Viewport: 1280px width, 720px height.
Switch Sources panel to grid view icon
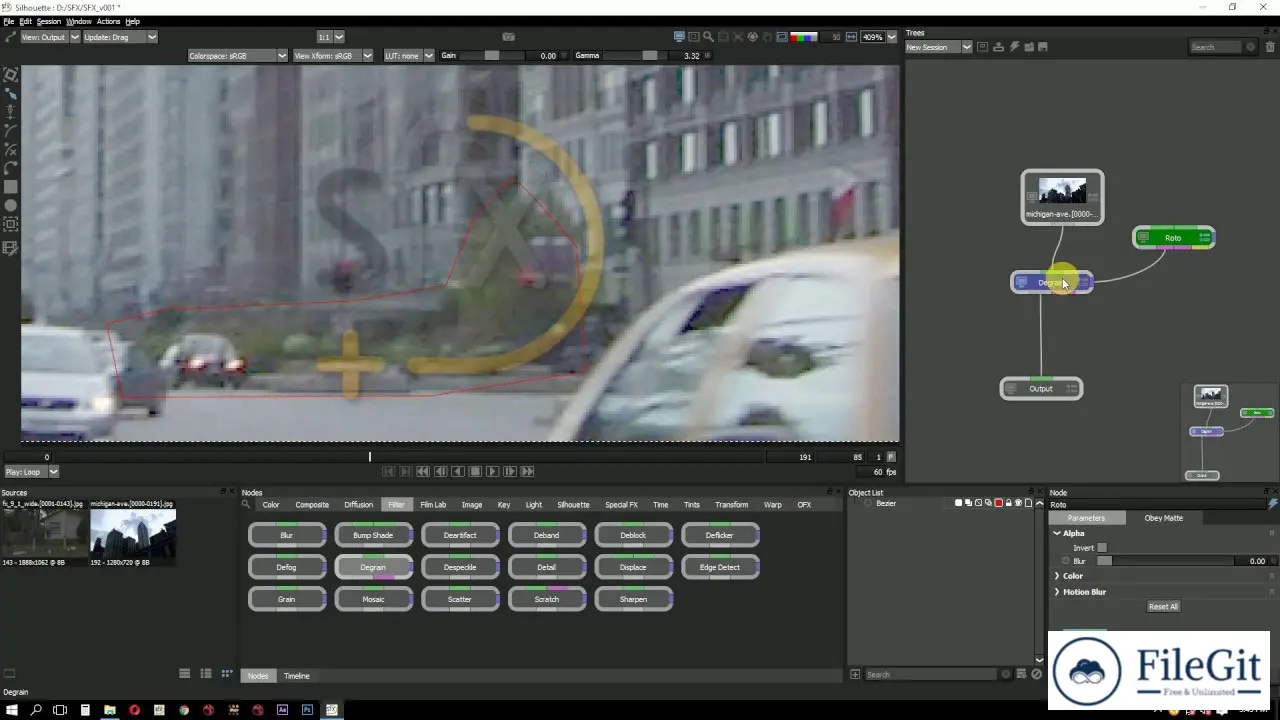pos(227,674)
